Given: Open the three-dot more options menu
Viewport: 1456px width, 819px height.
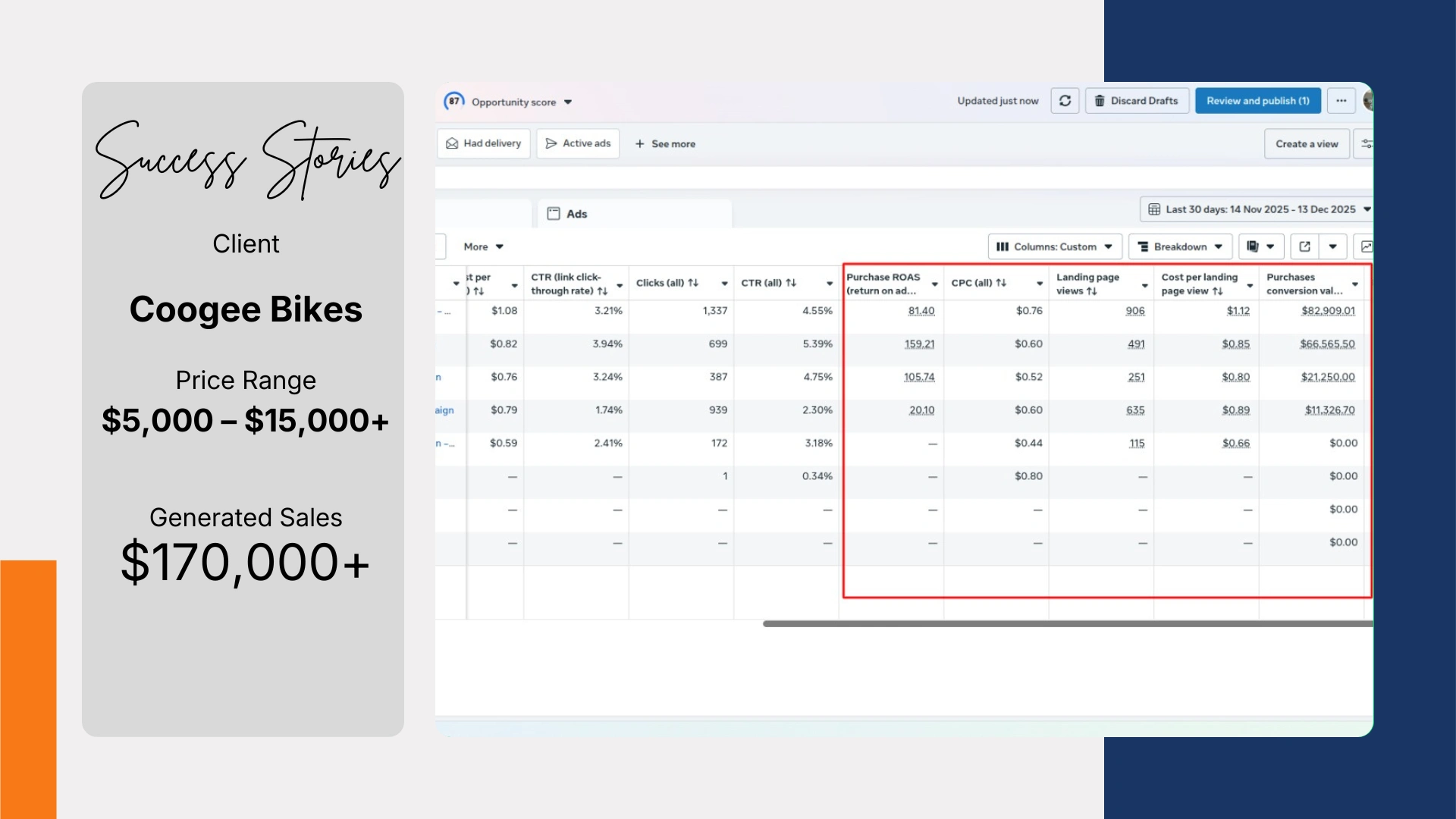Looking at the screenshot, I should click(1341, 101).
